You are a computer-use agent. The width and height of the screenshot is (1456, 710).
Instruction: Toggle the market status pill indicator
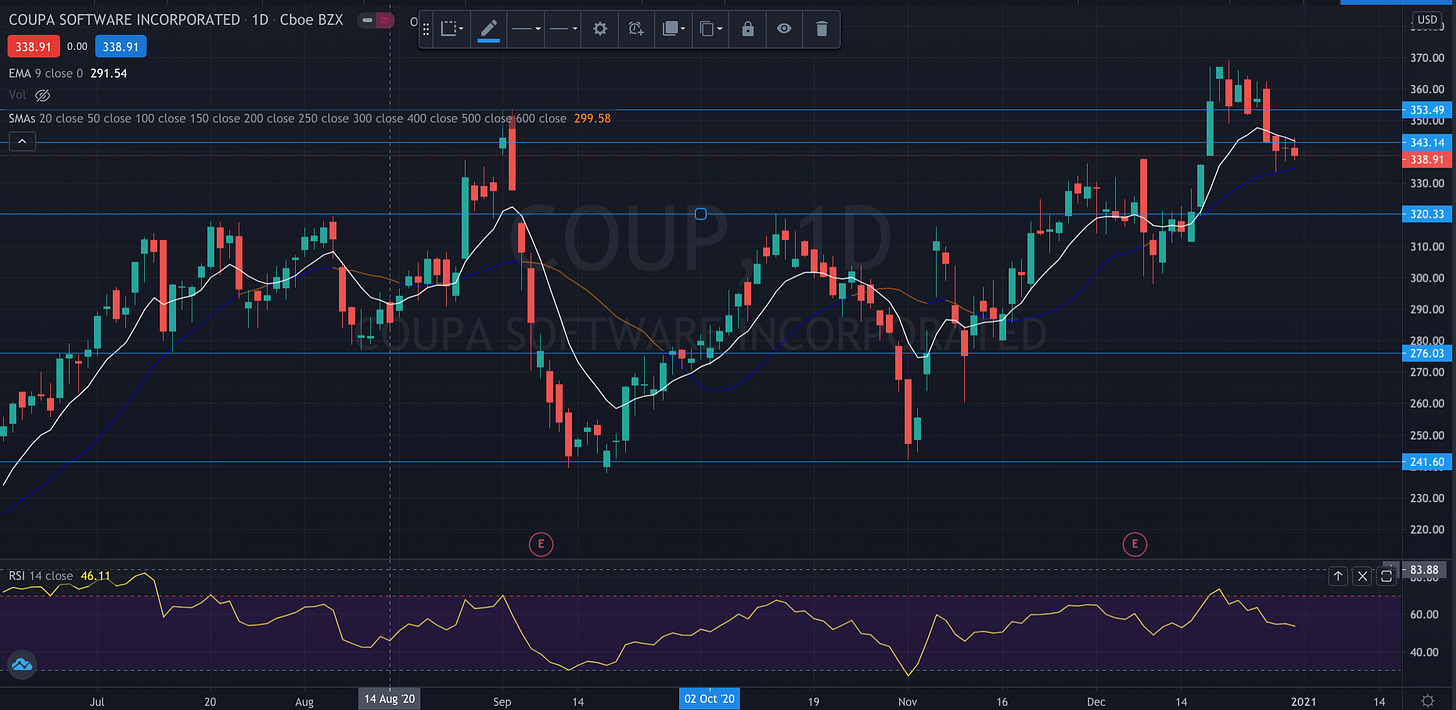(x=377, y=20)
